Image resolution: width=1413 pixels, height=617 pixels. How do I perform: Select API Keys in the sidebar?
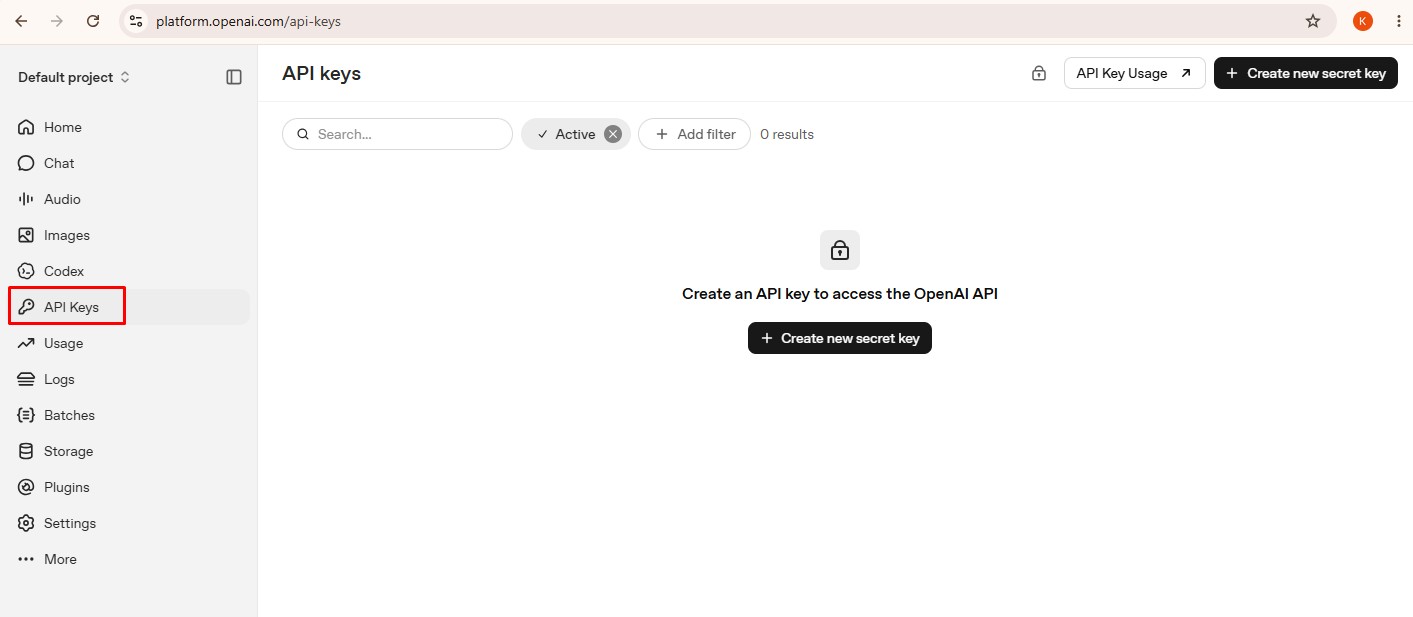128,307
